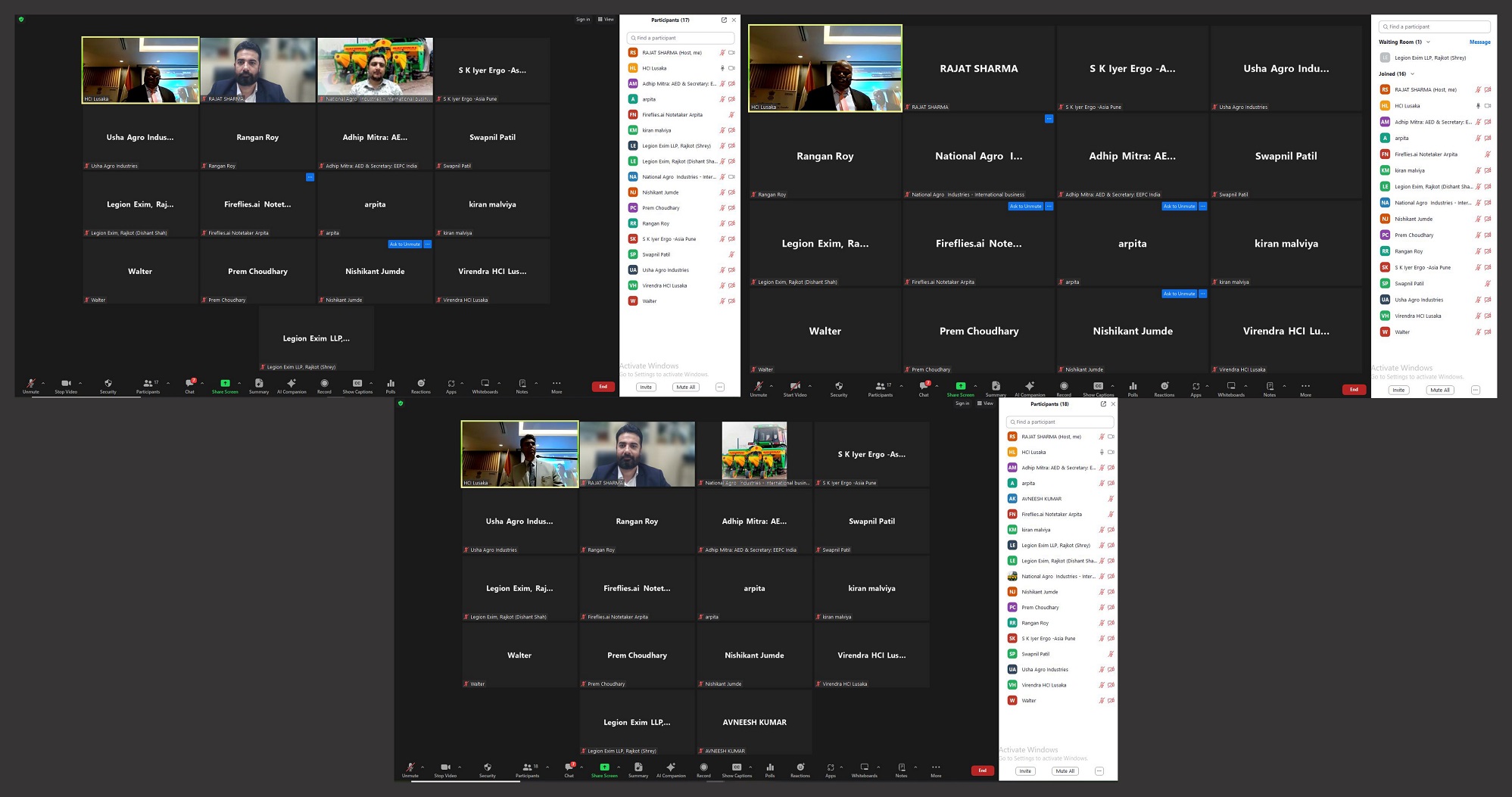
Task: Click Mute All in top-left Zoom window
Action: click(x=686, y=387)
